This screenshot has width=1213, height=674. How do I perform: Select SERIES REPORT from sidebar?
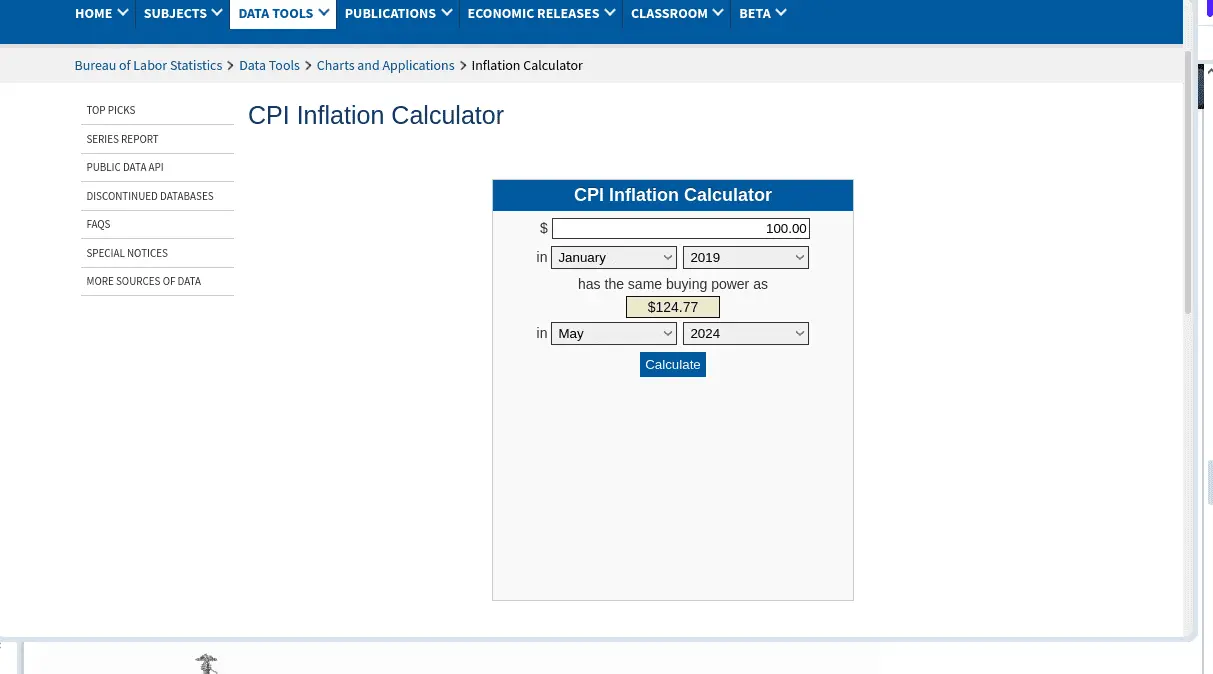point(122,139)
